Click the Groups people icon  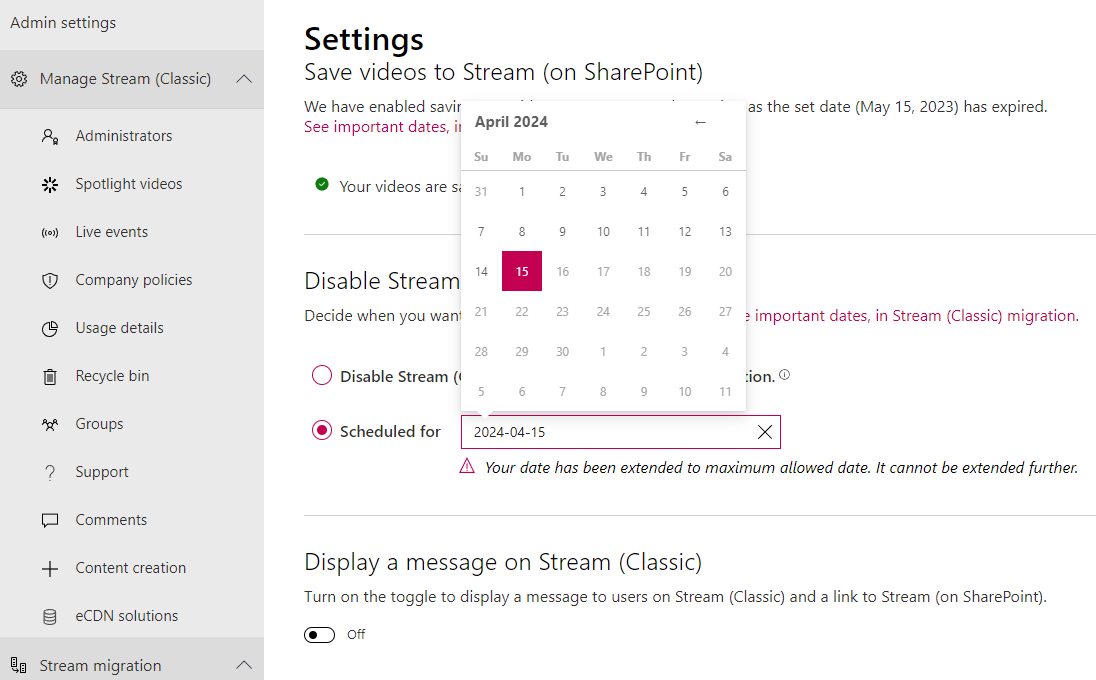pos(50,424)
